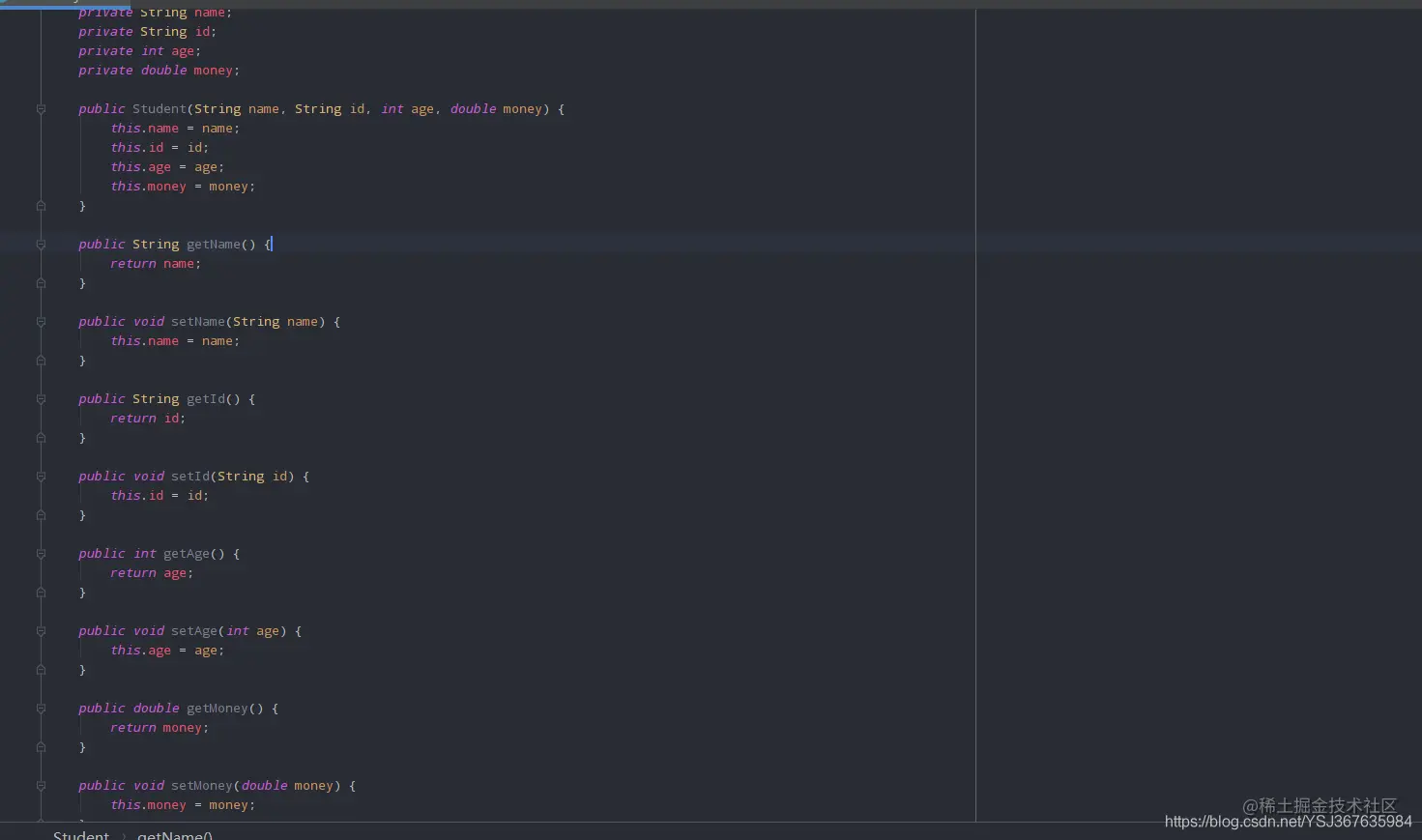The height and width of the screenshot is (840, 1422).
Task: Place cursor on 'private int age;' line
Action: (139, 51)
